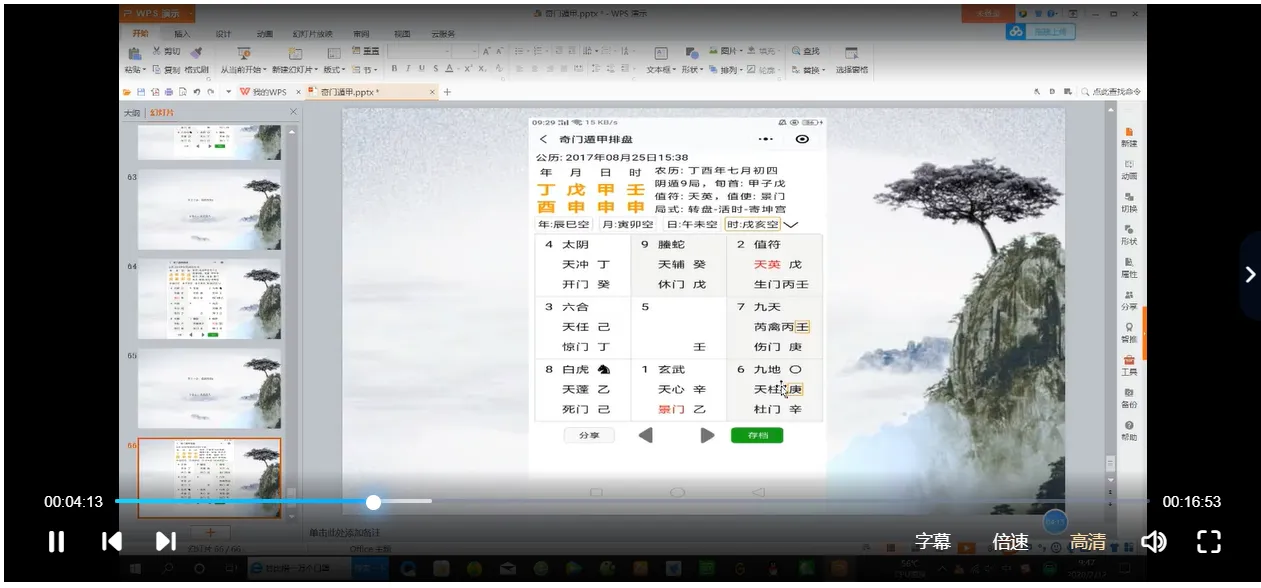
Task: Click the 复制 copy command
Action: pyautogui.click(x=166, y=70)
